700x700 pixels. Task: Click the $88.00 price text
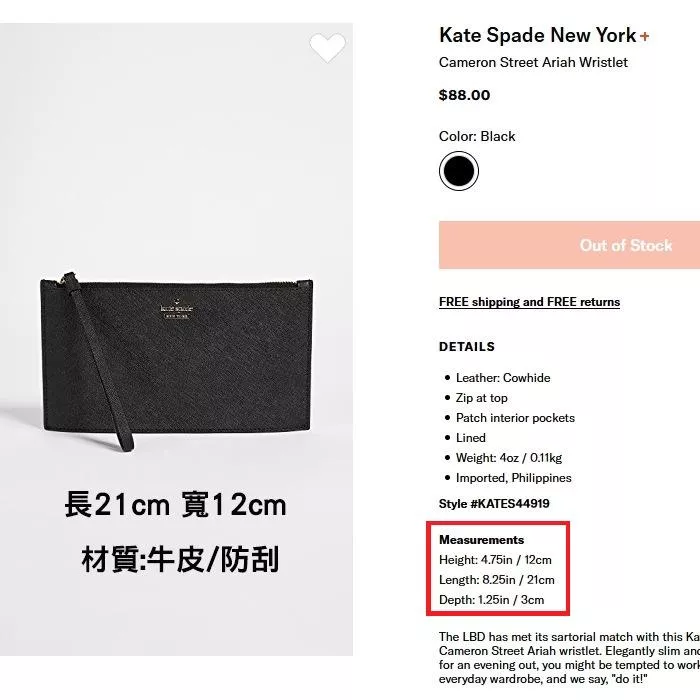click(464, 95)
